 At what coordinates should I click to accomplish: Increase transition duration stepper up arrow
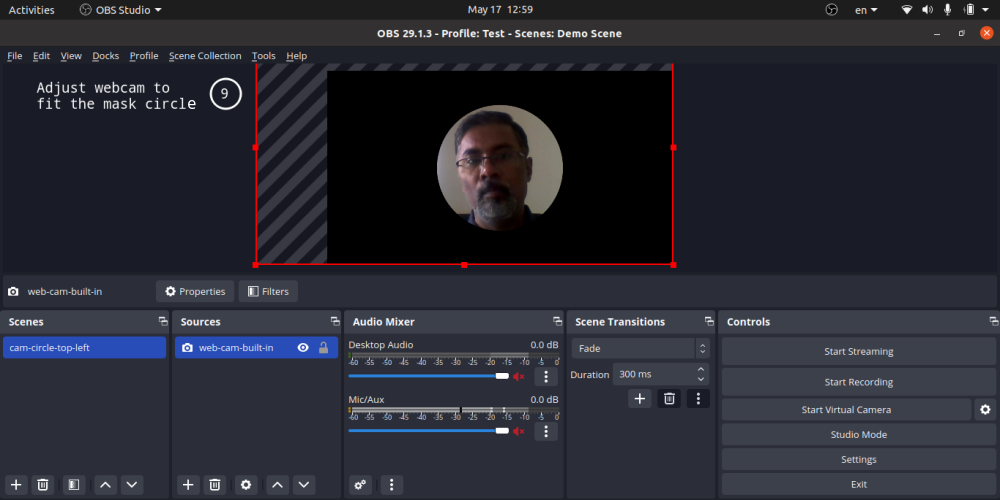coord(701,369)
